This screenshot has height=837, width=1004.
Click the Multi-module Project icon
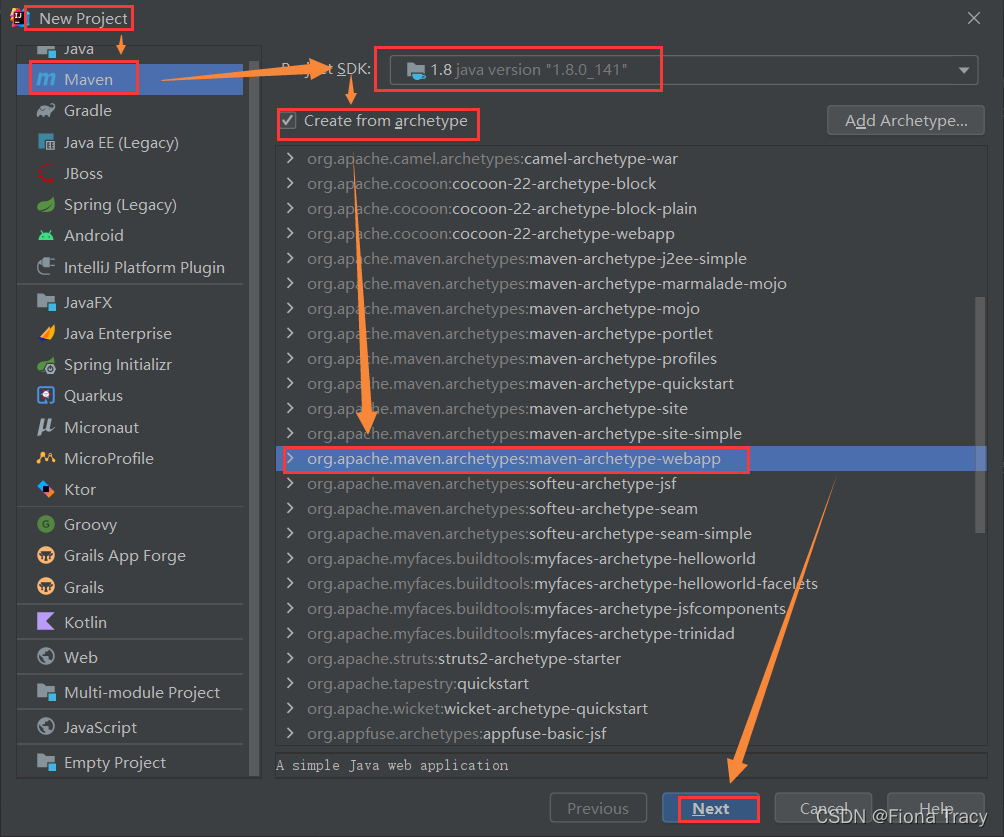[x=46, y=692]
